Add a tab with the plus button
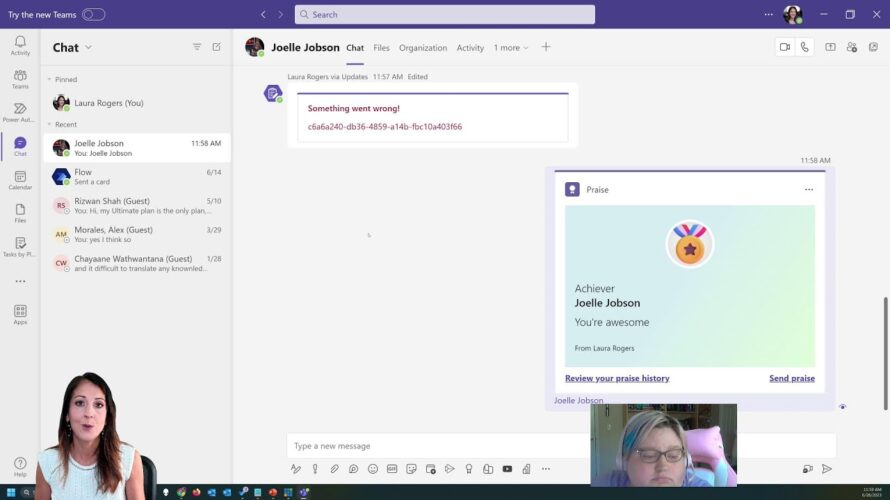Image resolution: width=890 pixels, height=500 pixels. coord(545,47)
